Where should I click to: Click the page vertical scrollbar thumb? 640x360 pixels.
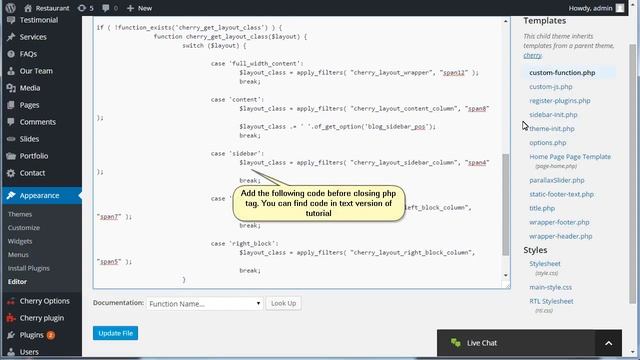(632, 173)
